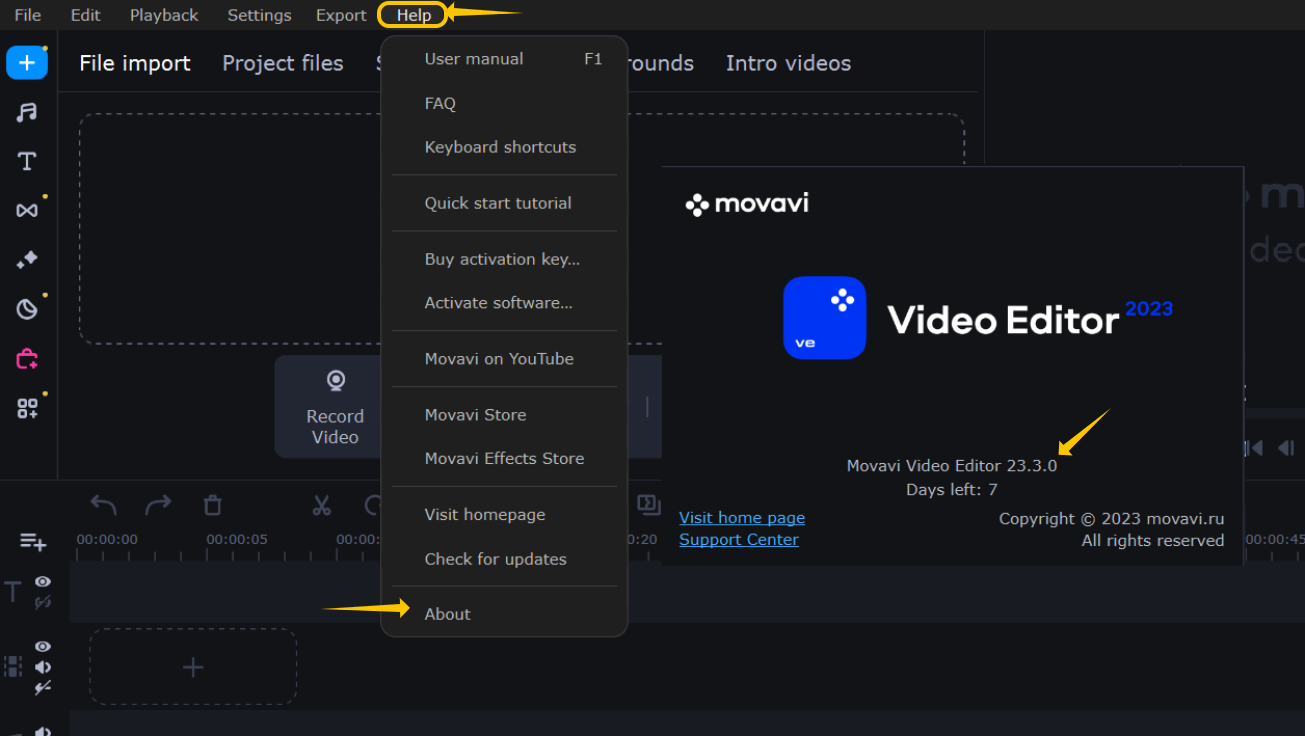
Task: Open the Titles text tool
Action: [27, 161]
